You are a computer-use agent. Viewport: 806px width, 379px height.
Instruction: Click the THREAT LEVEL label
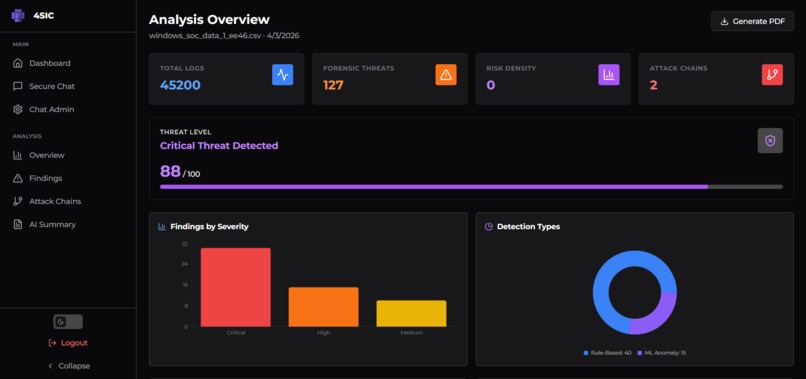click(186, 132)
